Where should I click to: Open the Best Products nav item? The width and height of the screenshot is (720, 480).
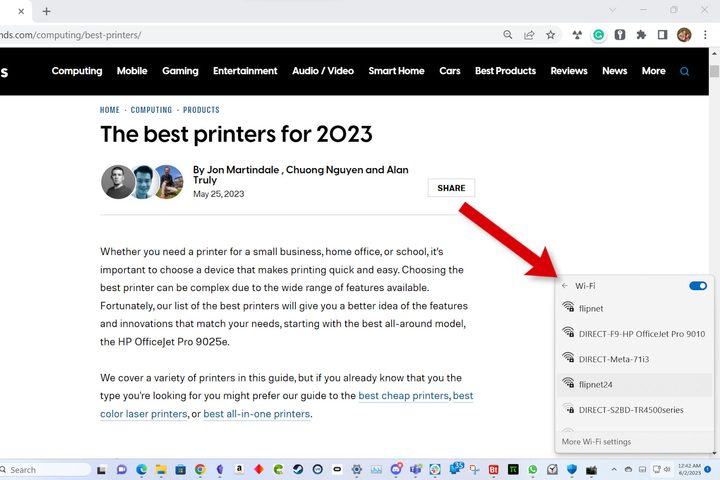505,71
